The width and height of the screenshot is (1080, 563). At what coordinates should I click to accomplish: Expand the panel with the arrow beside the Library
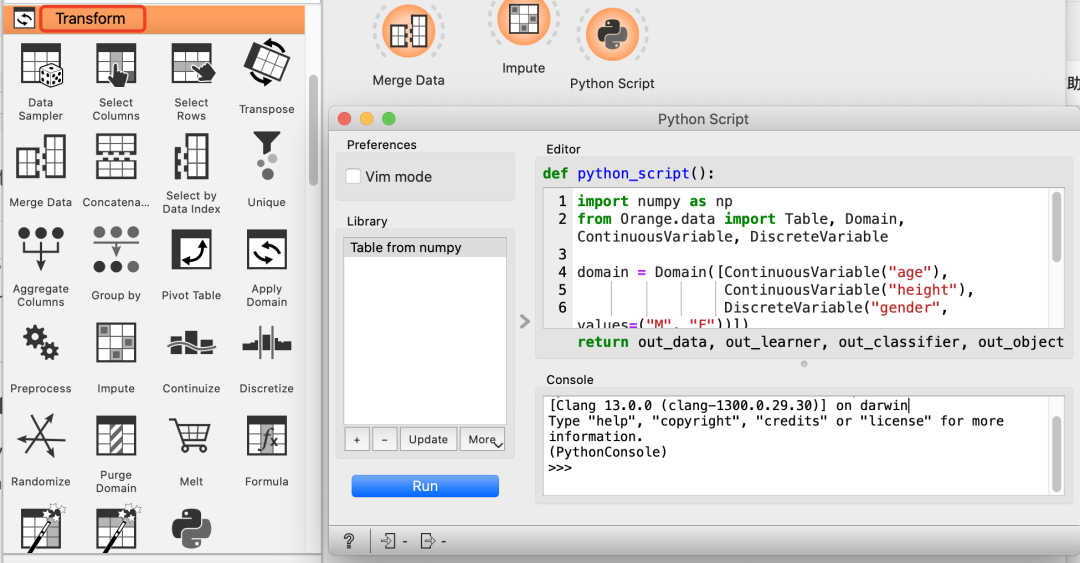pos(525,321)
